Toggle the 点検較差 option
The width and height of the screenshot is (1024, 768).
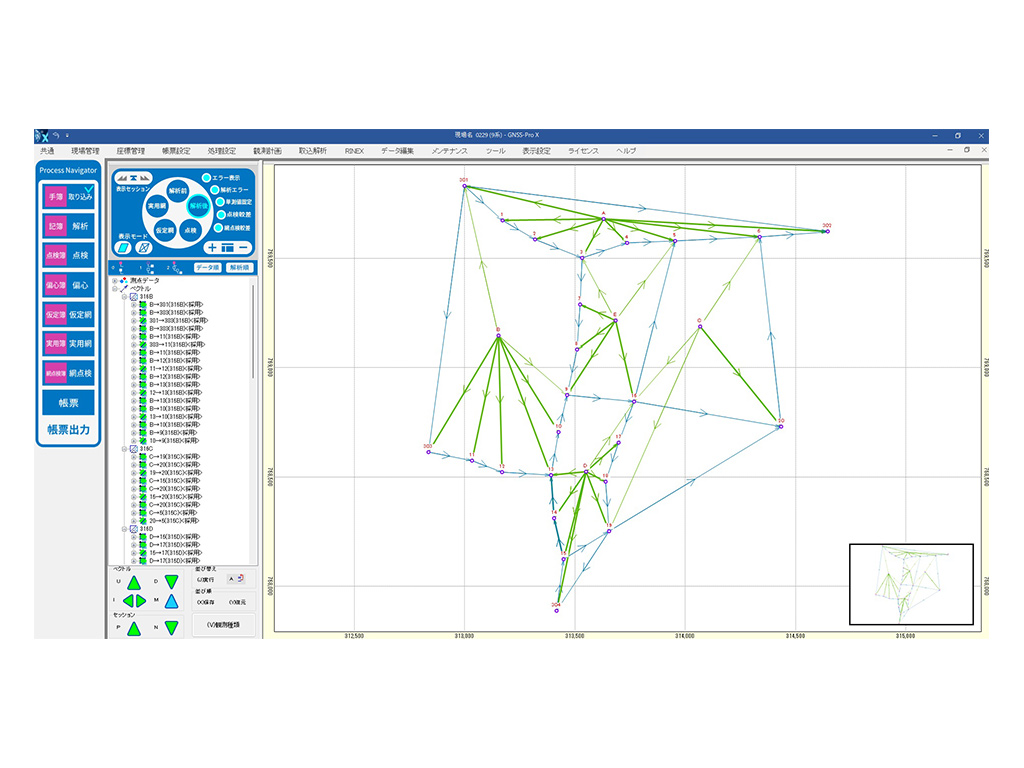pyautogui.click(x=220, y=215)
